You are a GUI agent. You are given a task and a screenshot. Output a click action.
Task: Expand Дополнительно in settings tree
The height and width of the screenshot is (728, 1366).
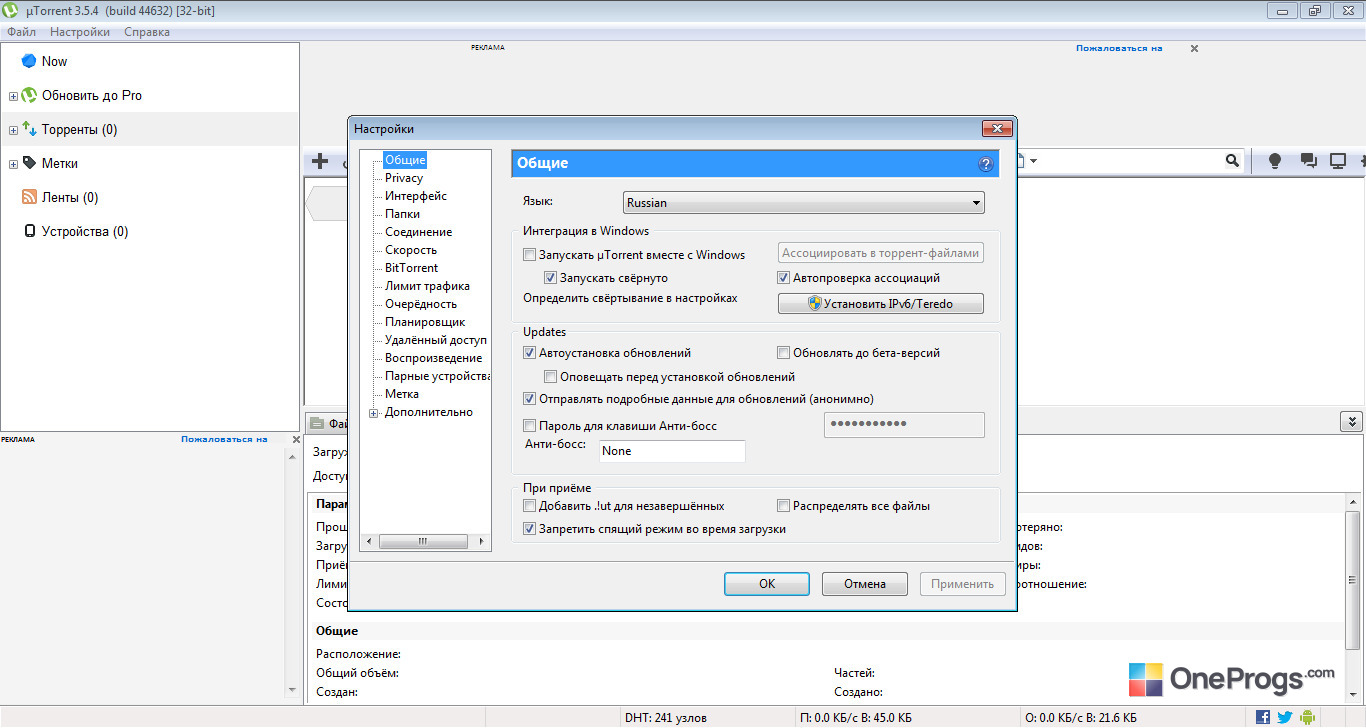[x=374, y=412]
